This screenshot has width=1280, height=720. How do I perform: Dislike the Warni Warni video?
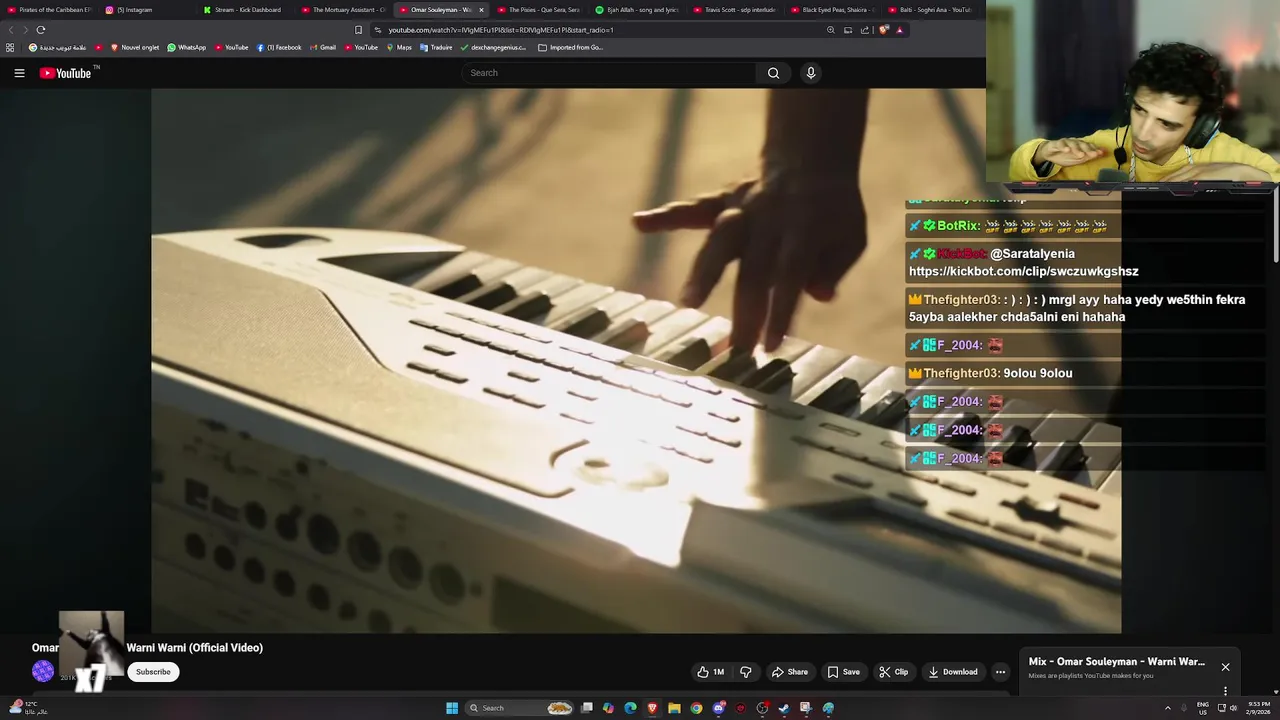tap(745, 672)
